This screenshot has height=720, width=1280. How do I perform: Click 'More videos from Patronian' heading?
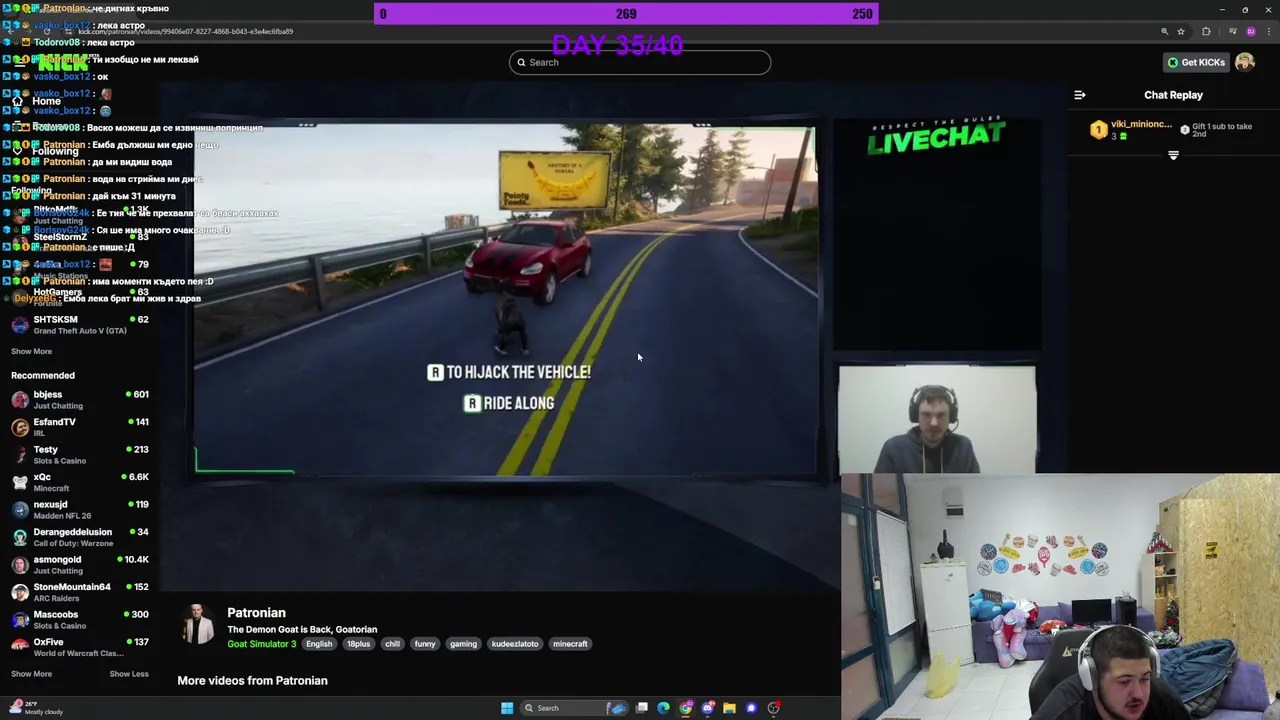coord(252,680)
